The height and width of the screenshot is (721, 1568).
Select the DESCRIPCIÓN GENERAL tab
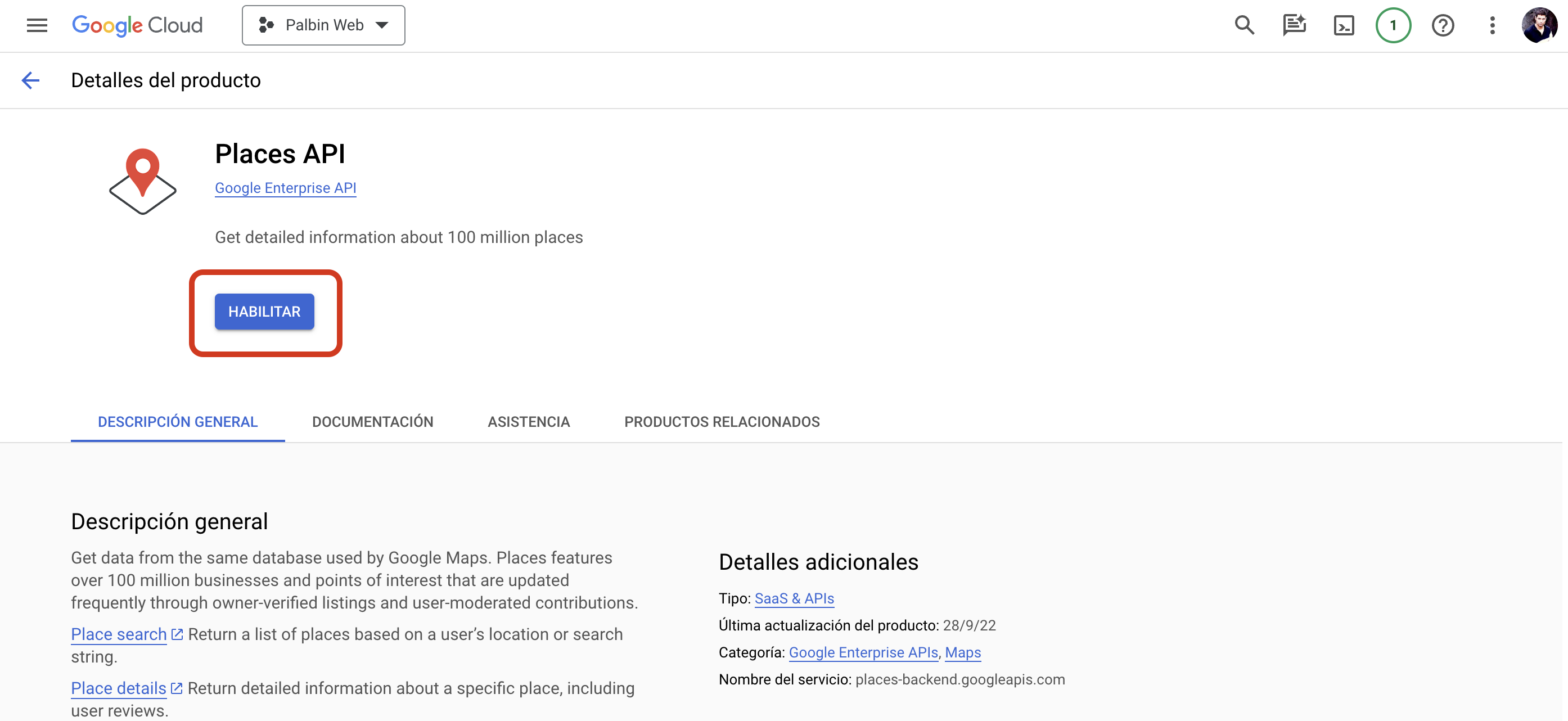tap(178, 422)
